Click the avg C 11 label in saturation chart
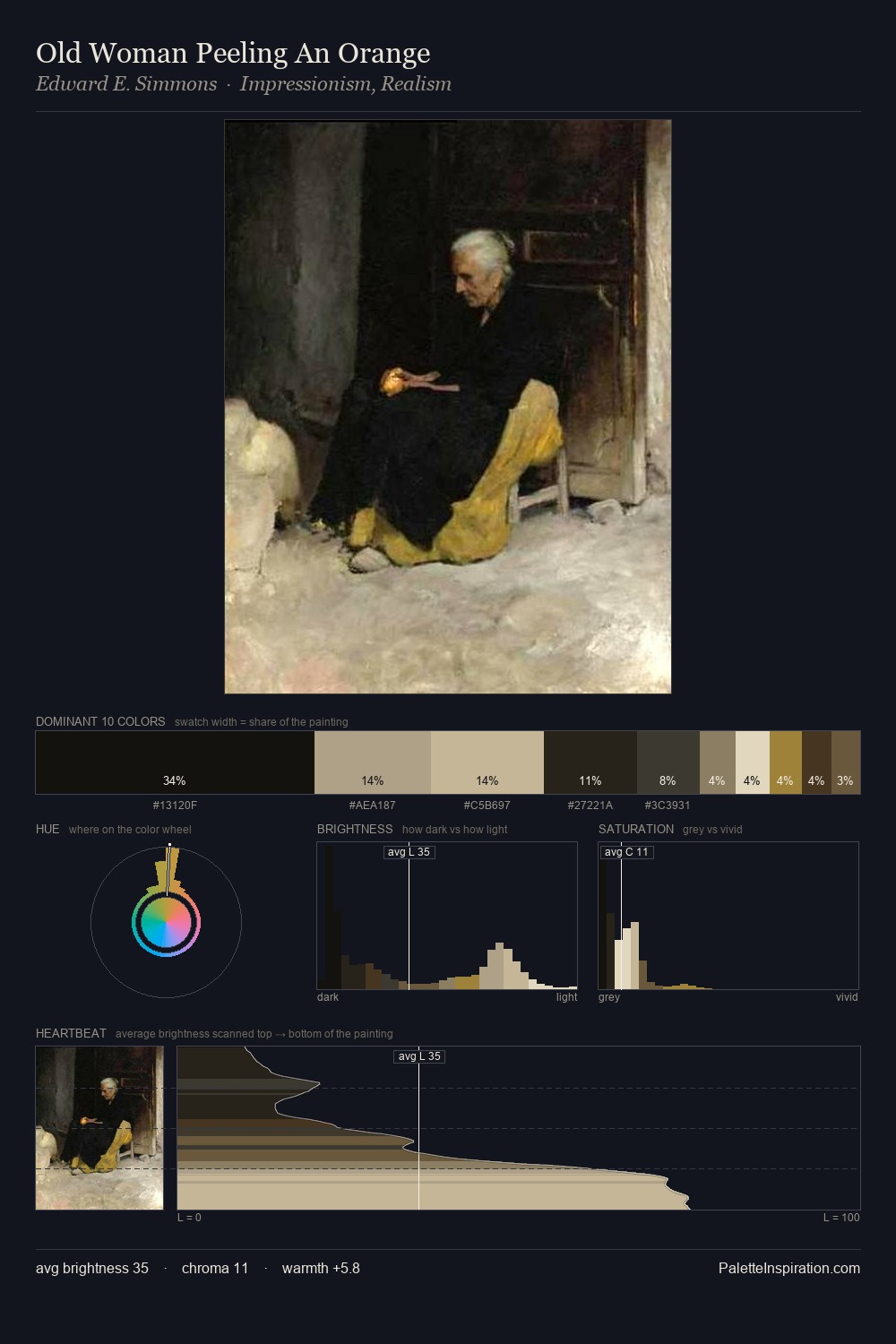 [x=626, y=852]
